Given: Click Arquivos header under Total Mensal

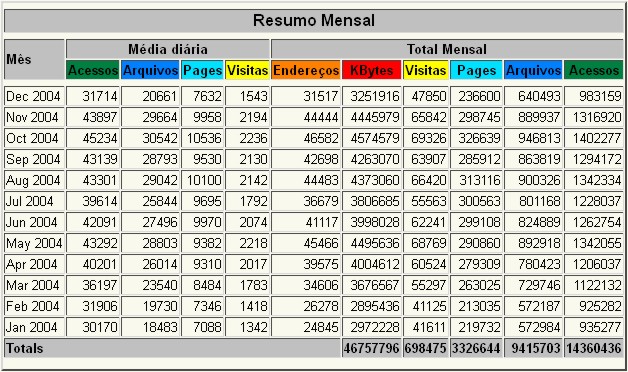Looking at the screenshot, I should pyautogui.click(x=533, y=70).
